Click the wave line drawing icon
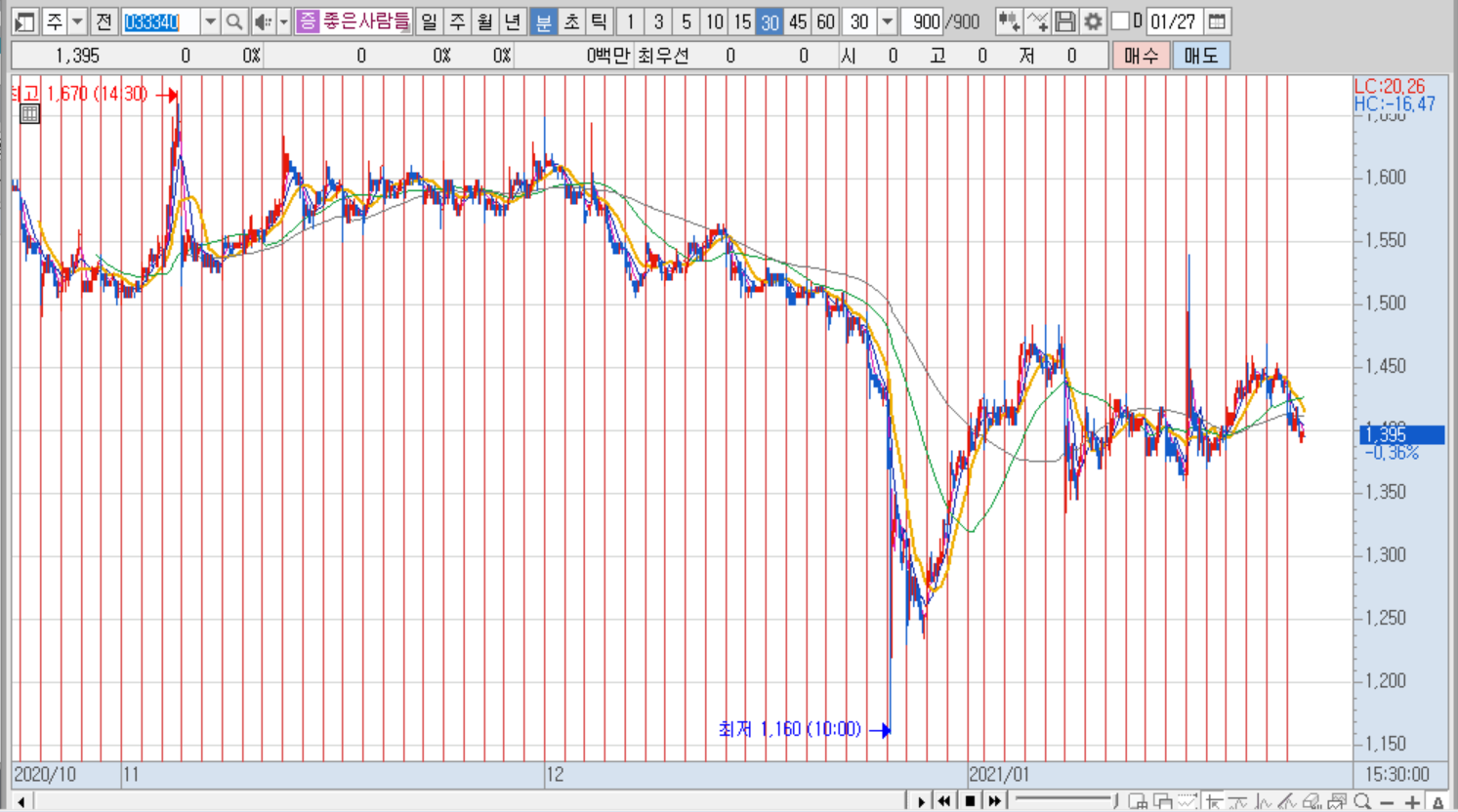This screenshot has height=812, width=1458. pos(1264,801)
